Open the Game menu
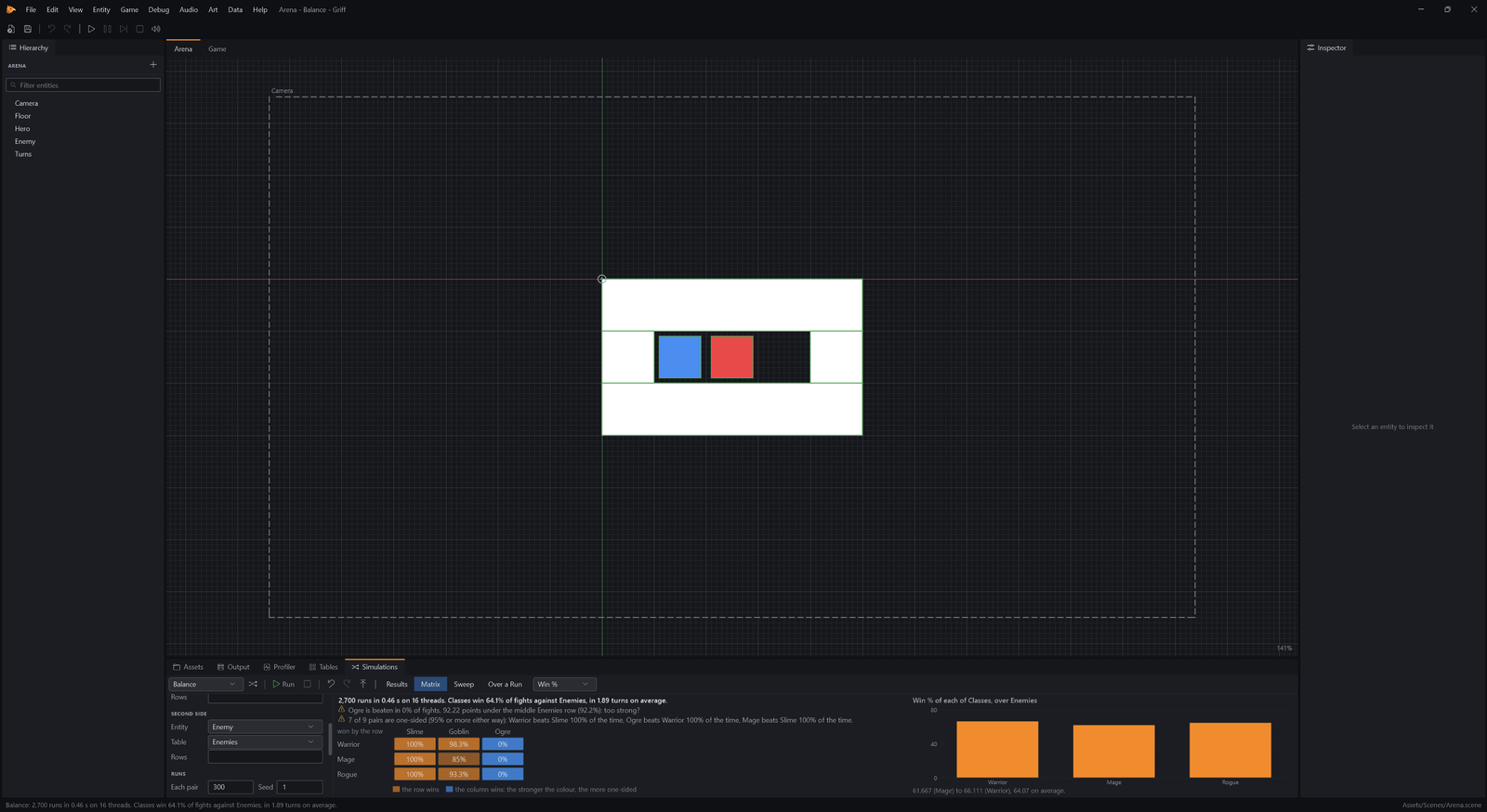This screenshot has height=812, width=1487. click(129, 9)
